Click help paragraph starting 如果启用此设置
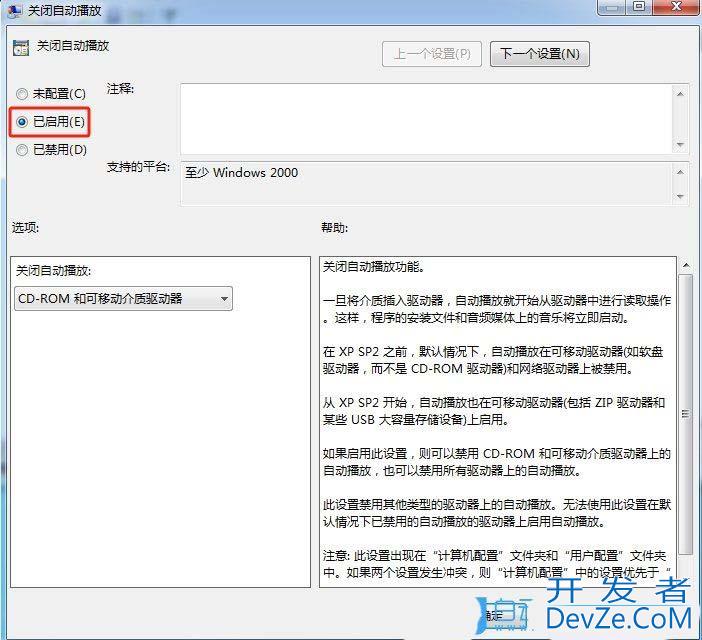The width and height of the screenshot is (702, 640). click(497, 462)
